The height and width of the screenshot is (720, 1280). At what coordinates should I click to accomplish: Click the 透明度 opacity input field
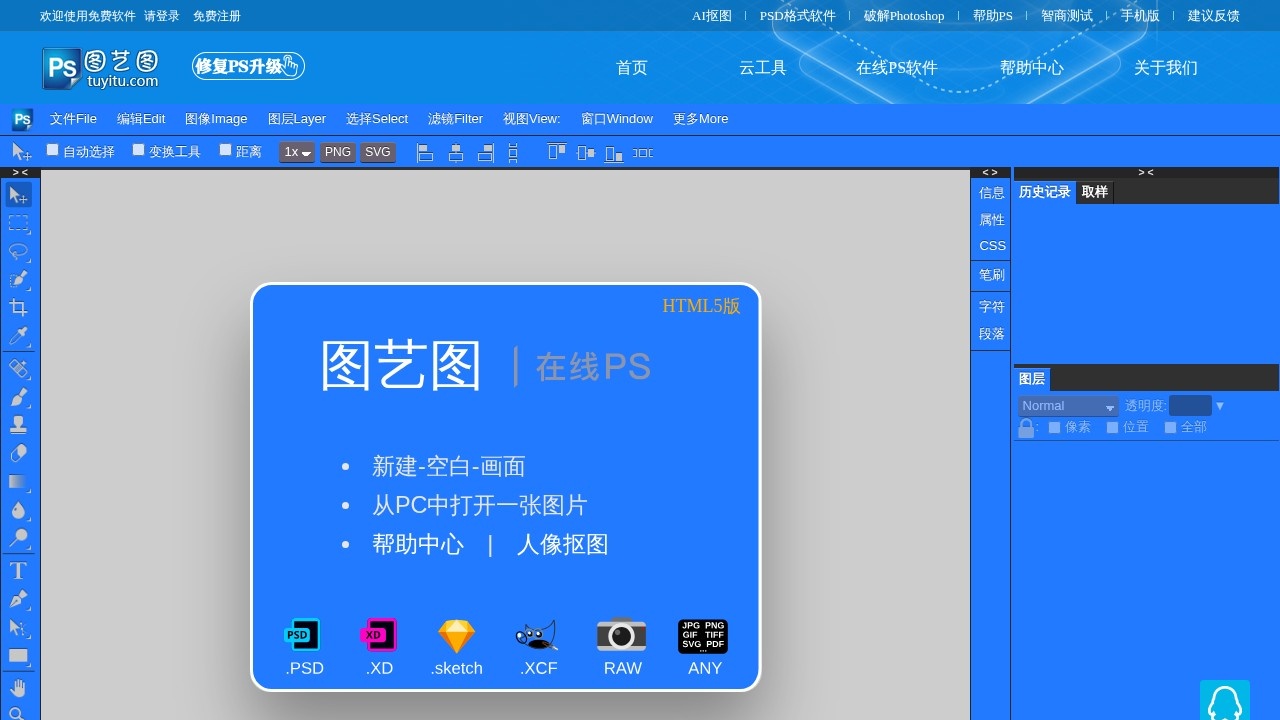pos(1190,406)
